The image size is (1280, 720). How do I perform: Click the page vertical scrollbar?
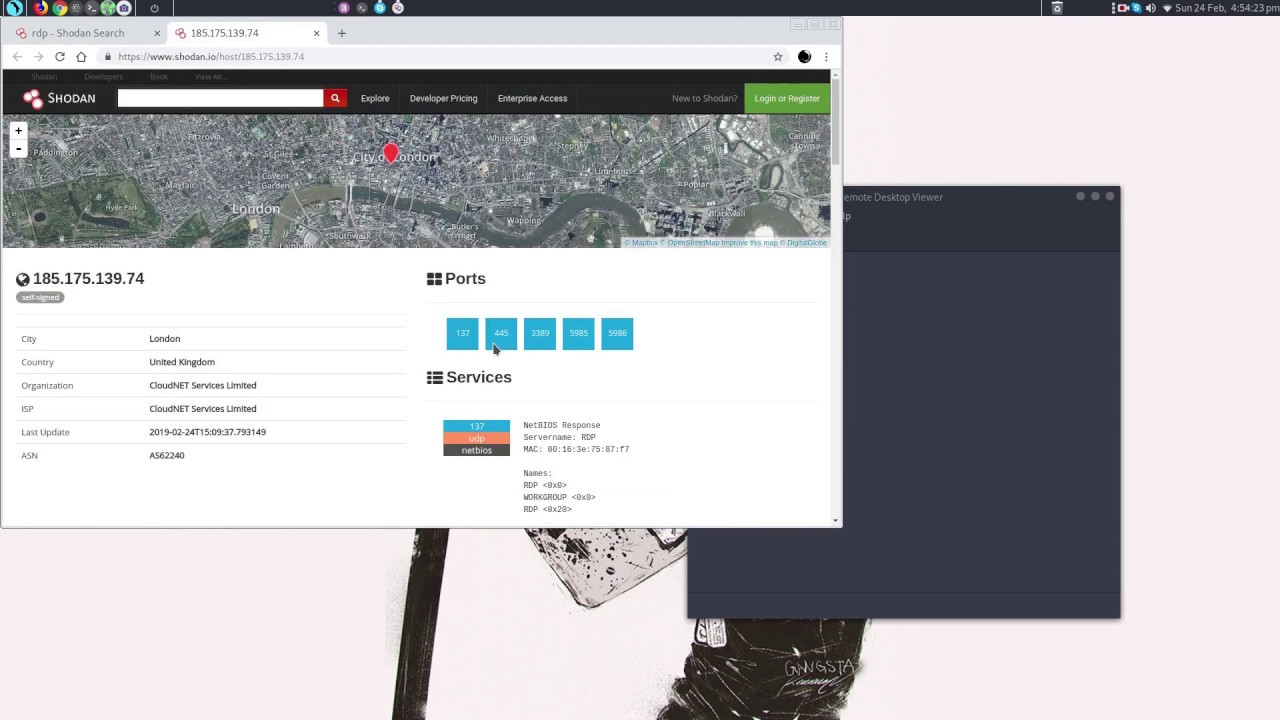(x=836, y=120)
